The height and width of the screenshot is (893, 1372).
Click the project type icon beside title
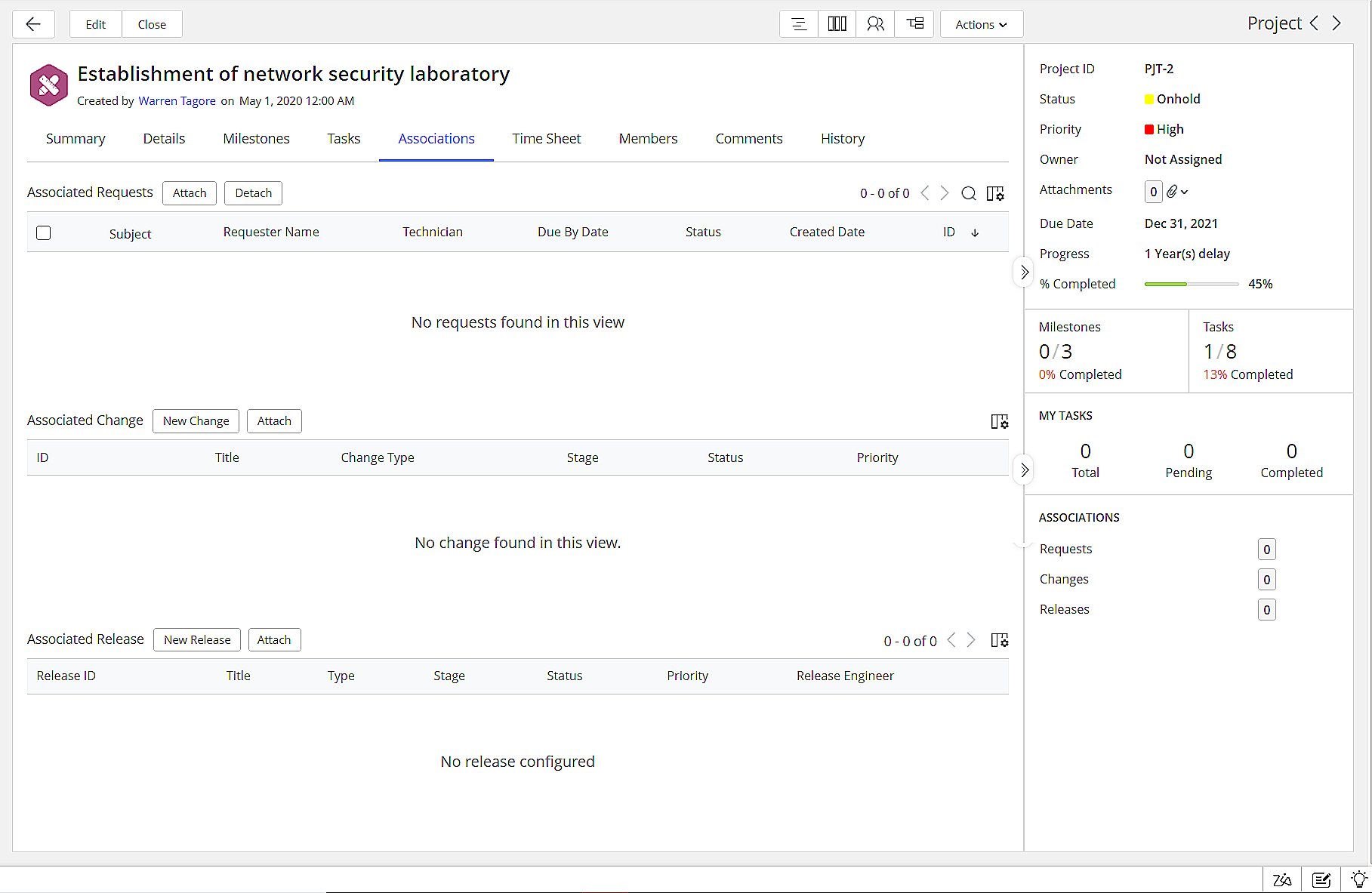[x=49, y=85]
